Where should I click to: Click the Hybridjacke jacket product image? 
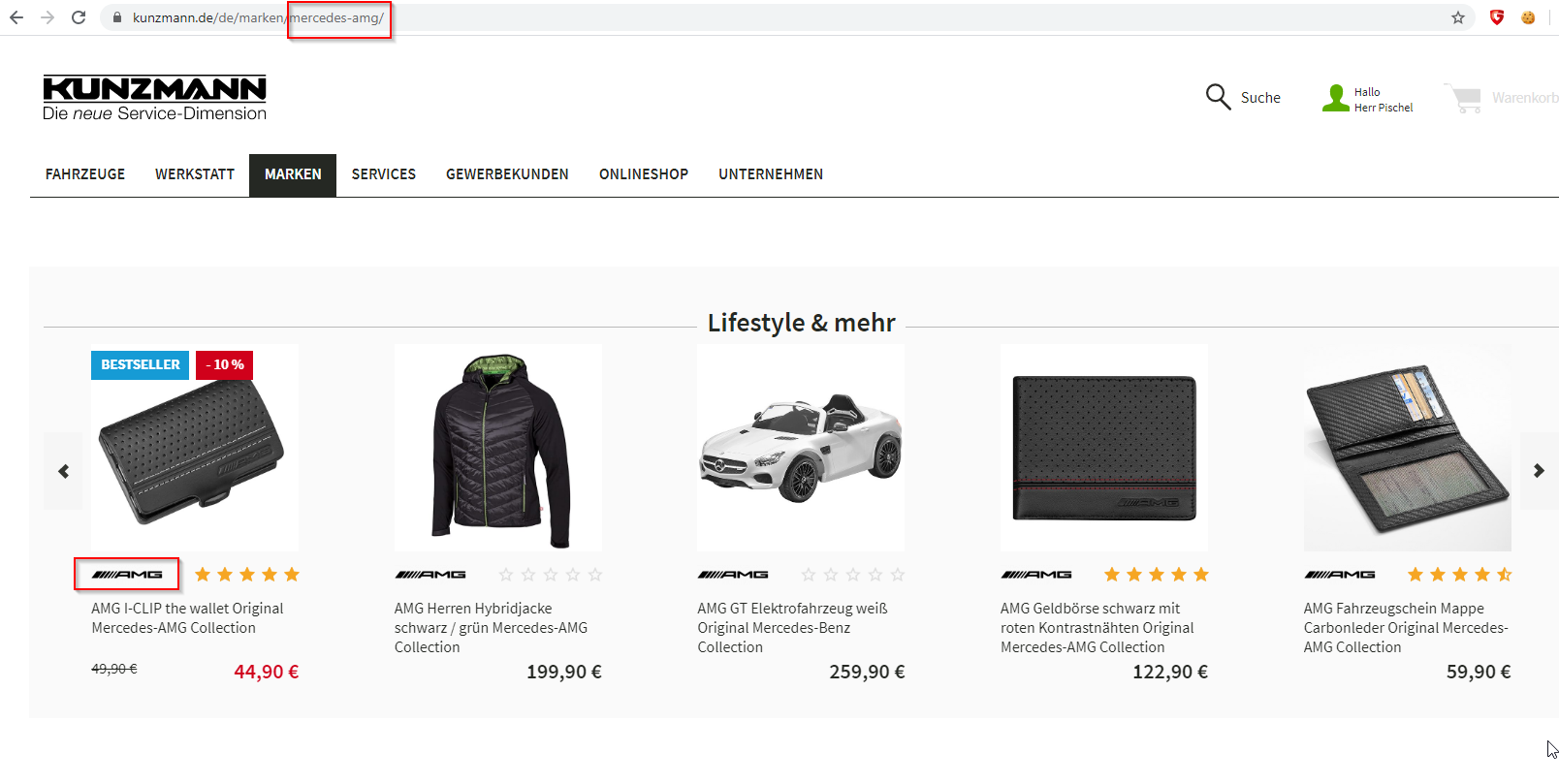498,448
